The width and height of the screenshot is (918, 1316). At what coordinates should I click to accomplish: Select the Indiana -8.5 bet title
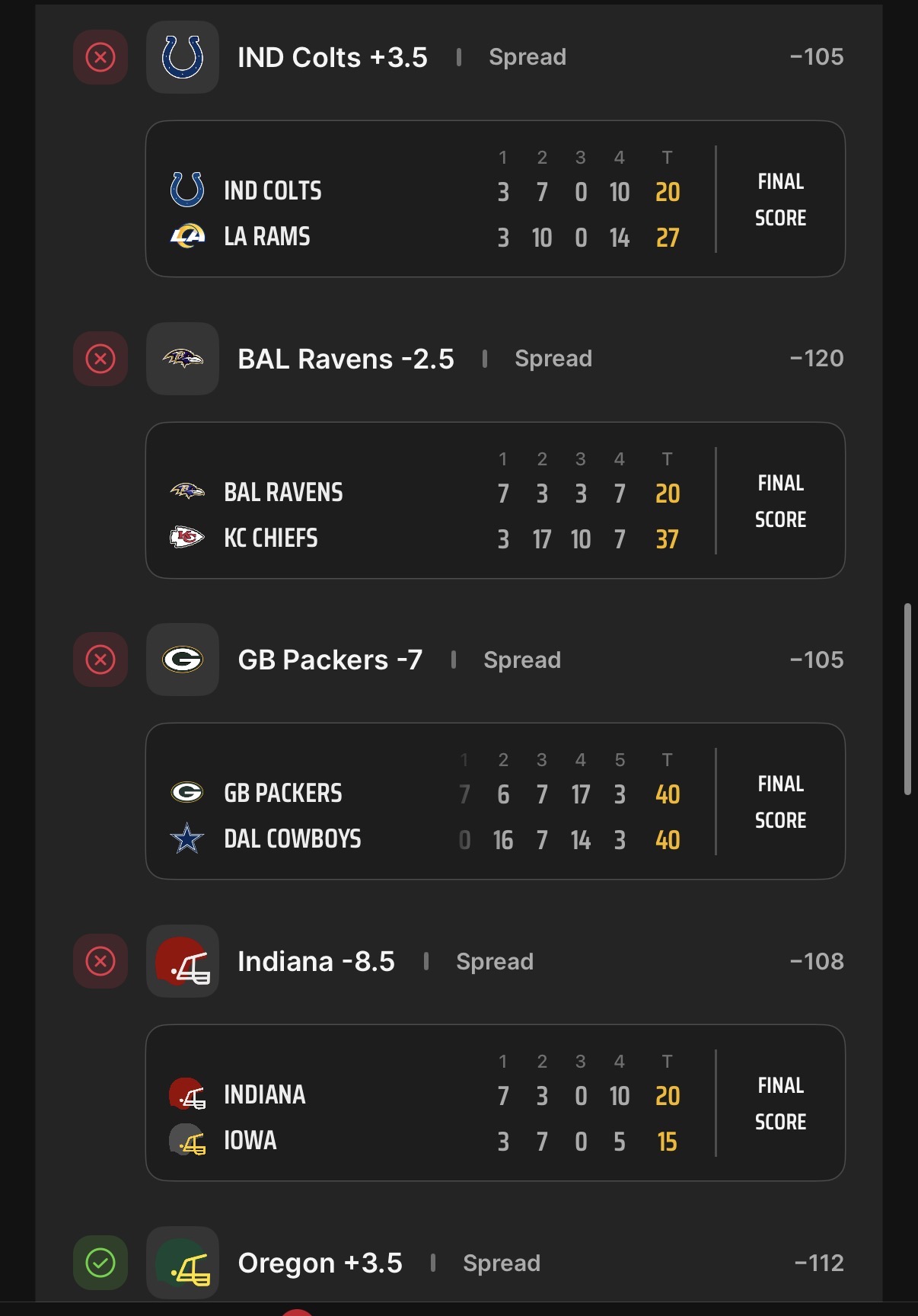point(316,961)
